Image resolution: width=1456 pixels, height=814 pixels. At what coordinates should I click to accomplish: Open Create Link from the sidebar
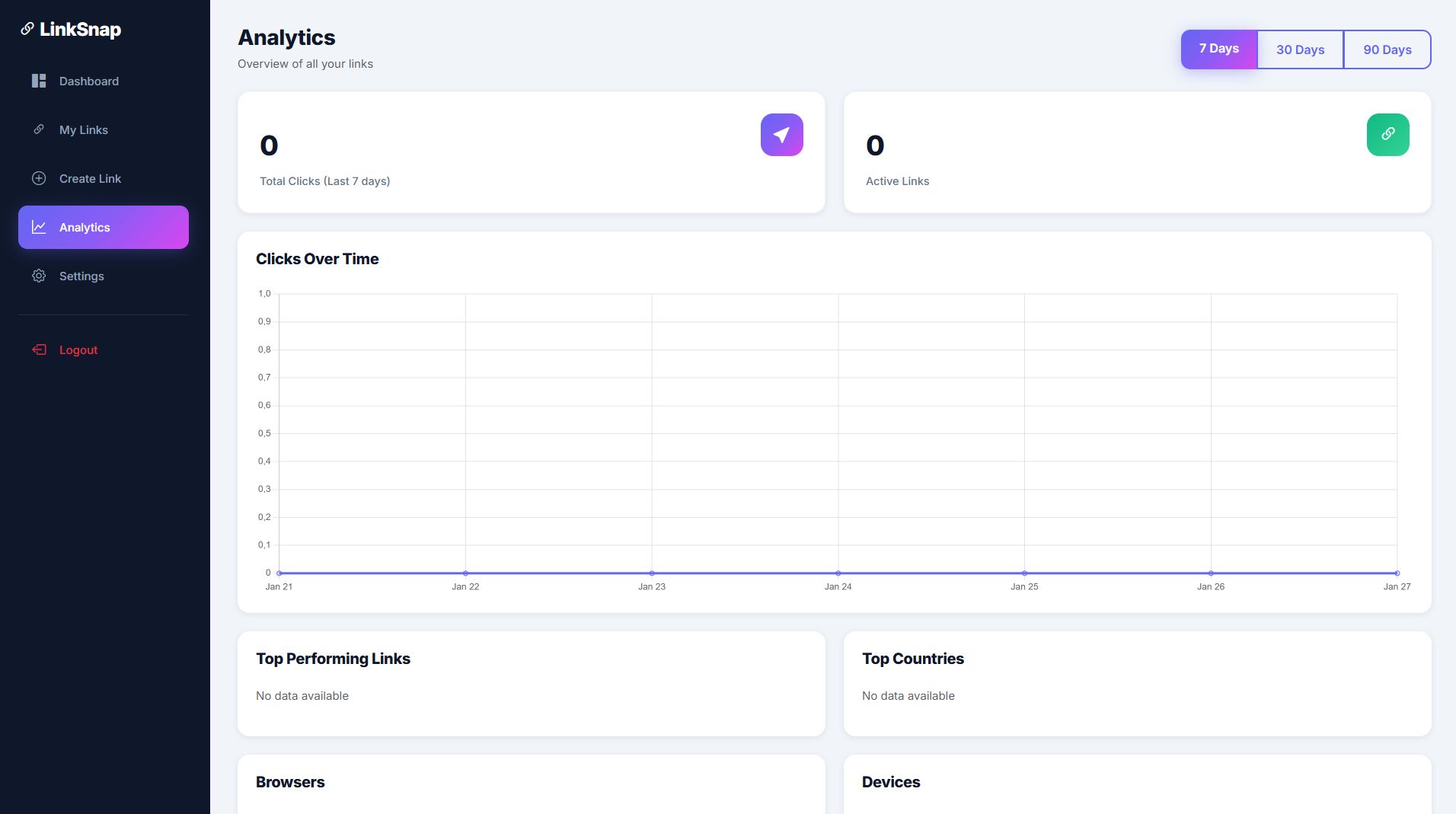click(90, 179)
